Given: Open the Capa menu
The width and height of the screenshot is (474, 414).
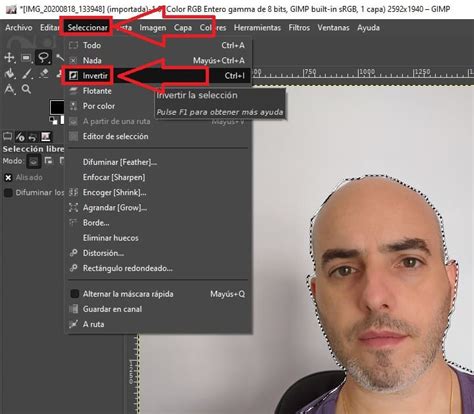Looking at the screenshot, I should tap(183, 28).
